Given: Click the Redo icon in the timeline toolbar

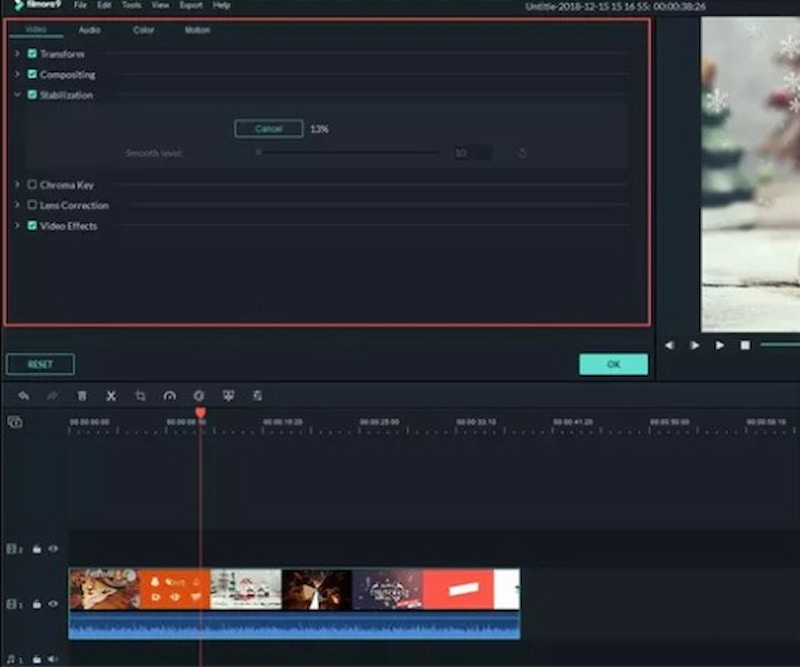Looking at the screenshot, I should pos(53,396).
